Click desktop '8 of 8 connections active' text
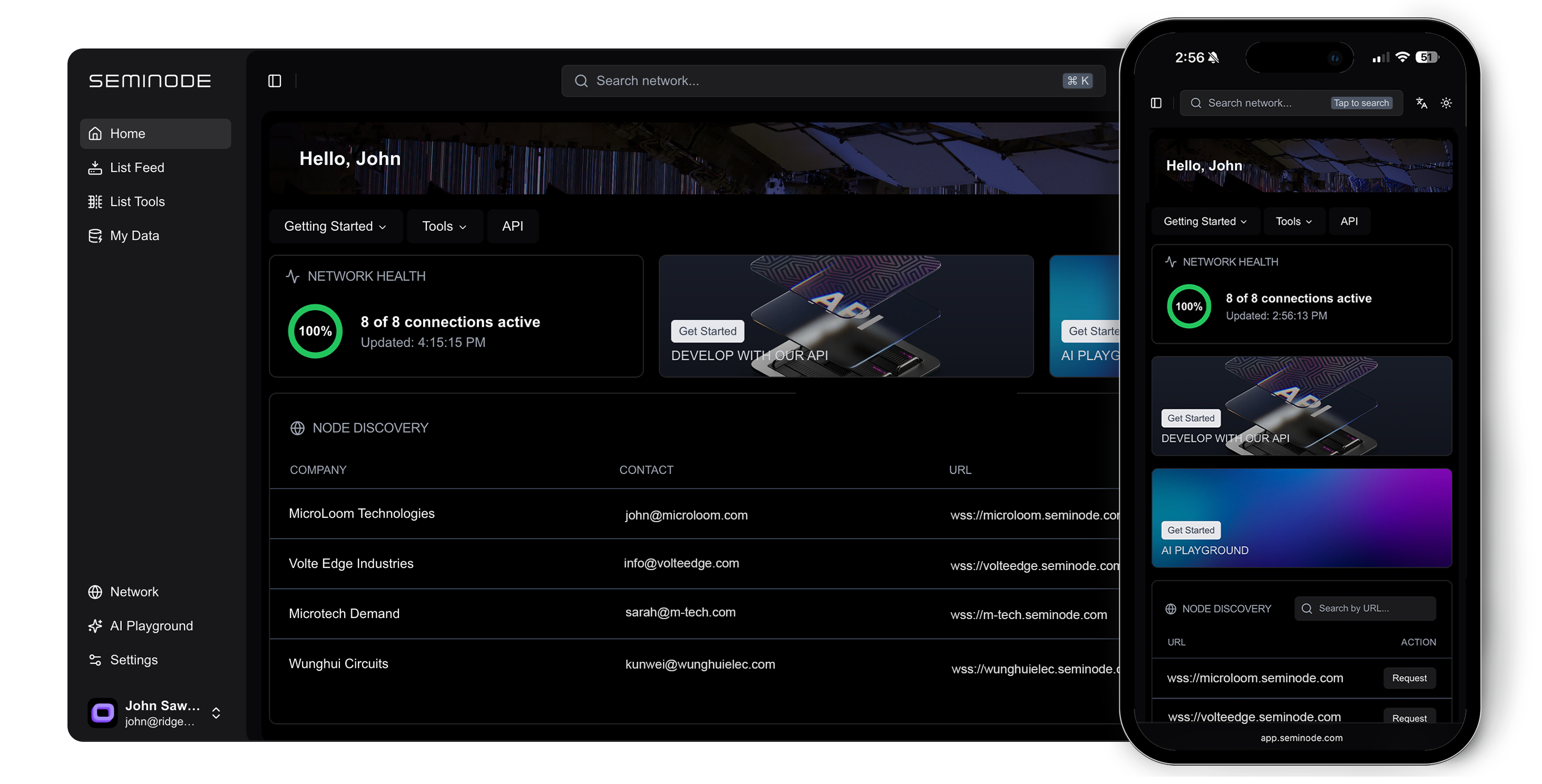This screenshot has width=1542, height=784. click(450, 322)
